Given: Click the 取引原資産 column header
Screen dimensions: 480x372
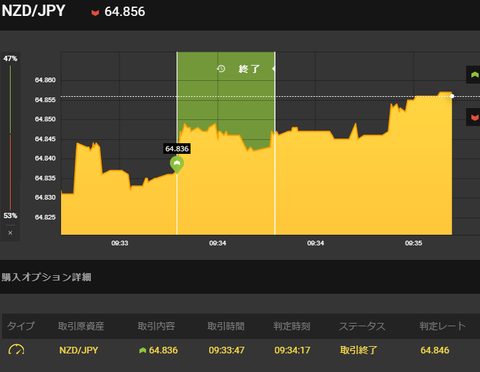Looking at the screenshot, I should click(81, 326).
